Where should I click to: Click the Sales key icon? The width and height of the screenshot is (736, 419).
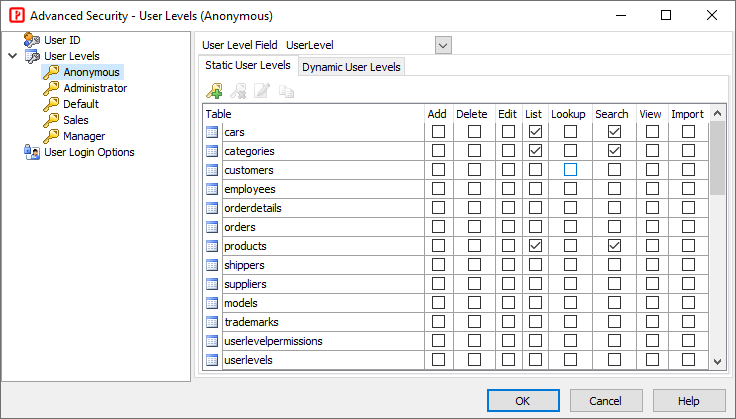51,120
